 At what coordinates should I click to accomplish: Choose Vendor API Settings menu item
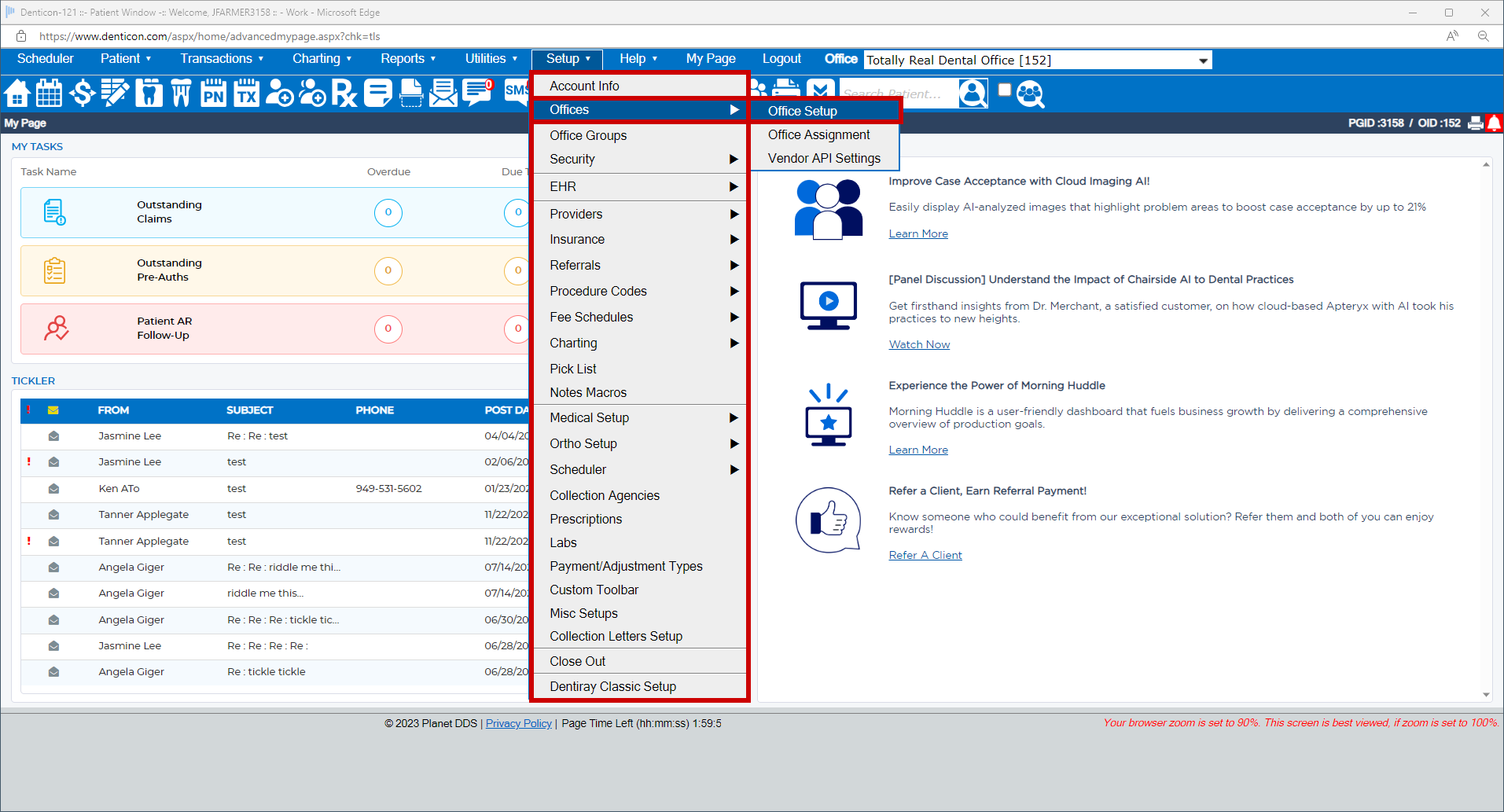[823, 159]
